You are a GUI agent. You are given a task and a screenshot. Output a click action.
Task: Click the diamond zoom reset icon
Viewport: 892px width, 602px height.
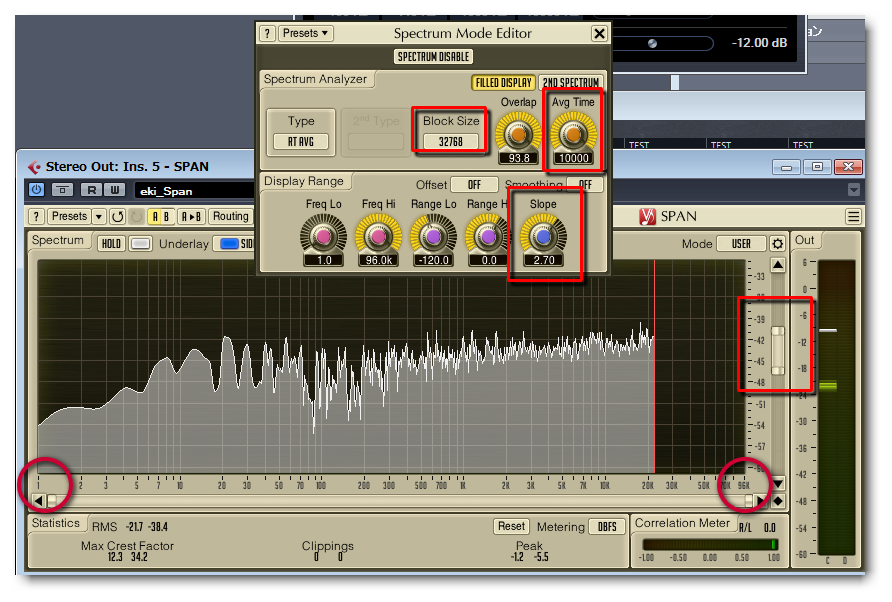point(778,501)
